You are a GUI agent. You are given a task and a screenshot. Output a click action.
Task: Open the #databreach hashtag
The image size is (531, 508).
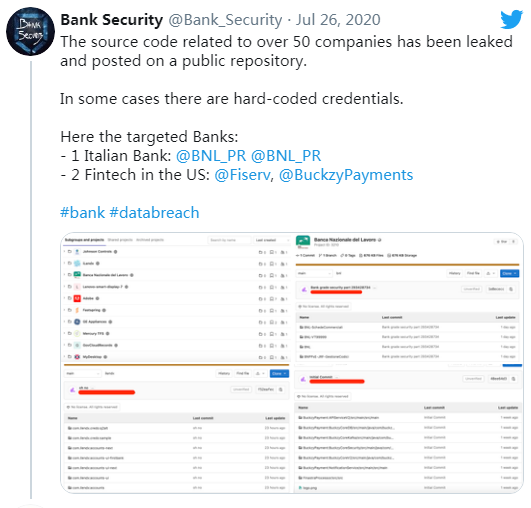(154, 213)
